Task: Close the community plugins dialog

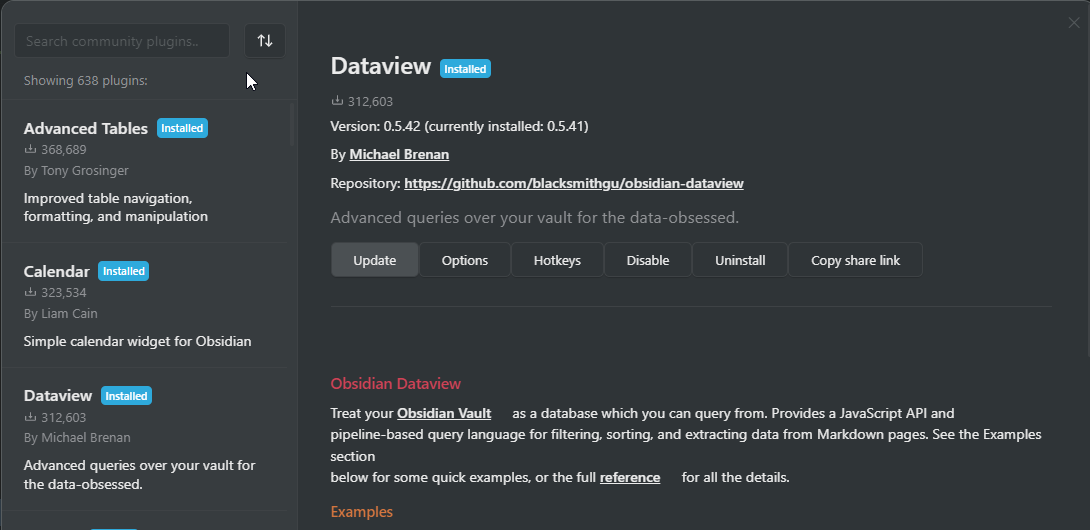Action: pos(1074,23)
